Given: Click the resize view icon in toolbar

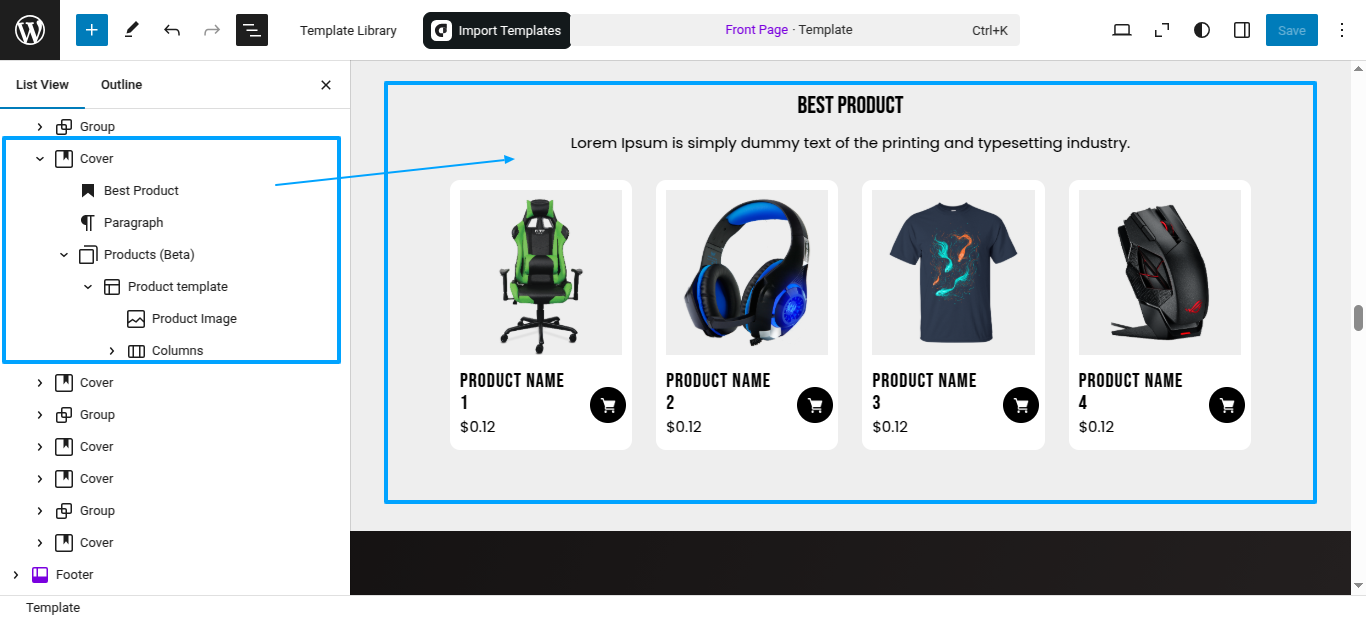Looking at the screenshot, I should pyautogui.click(x=1162, y=30).
